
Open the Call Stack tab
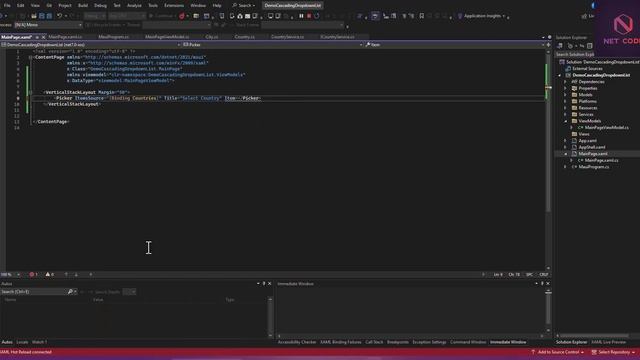(374, 342)
